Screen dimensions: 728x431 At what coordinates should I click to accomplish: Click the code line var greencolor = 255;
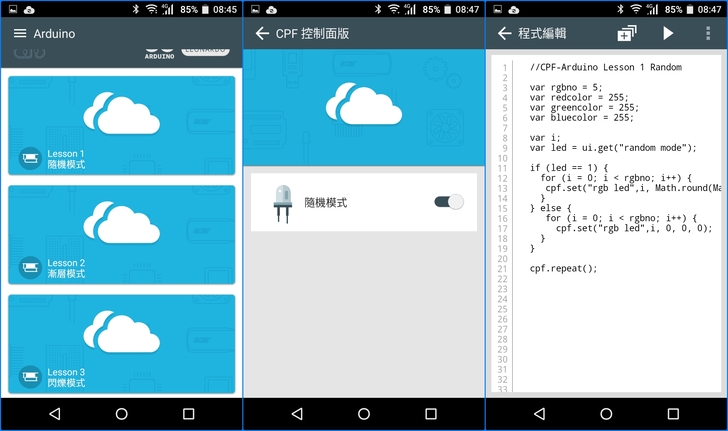pos(584,108)
